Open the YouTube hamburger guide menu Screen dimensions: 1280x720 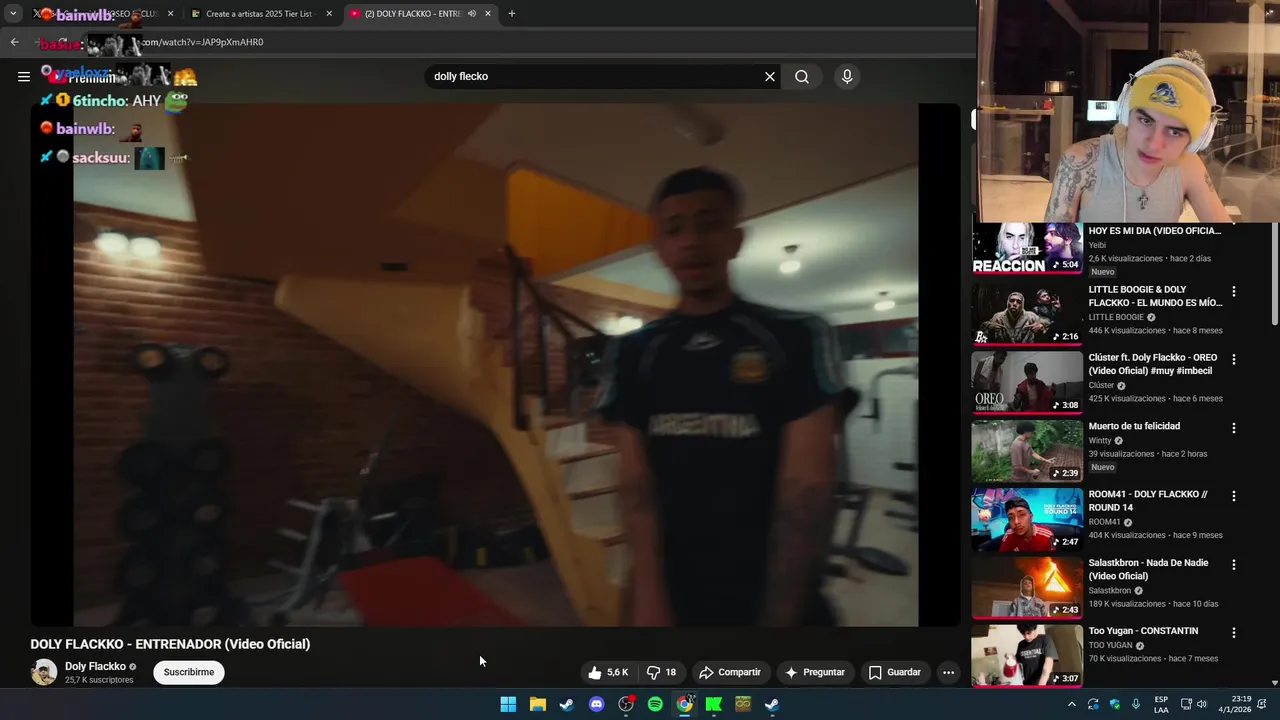tap(24, 76)
